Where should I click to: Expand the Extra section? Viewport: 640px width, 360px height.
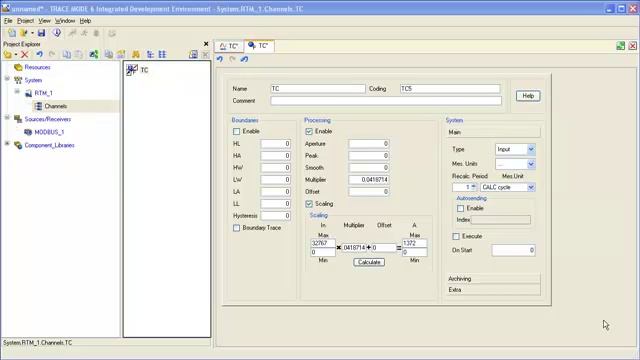[493, 290]
